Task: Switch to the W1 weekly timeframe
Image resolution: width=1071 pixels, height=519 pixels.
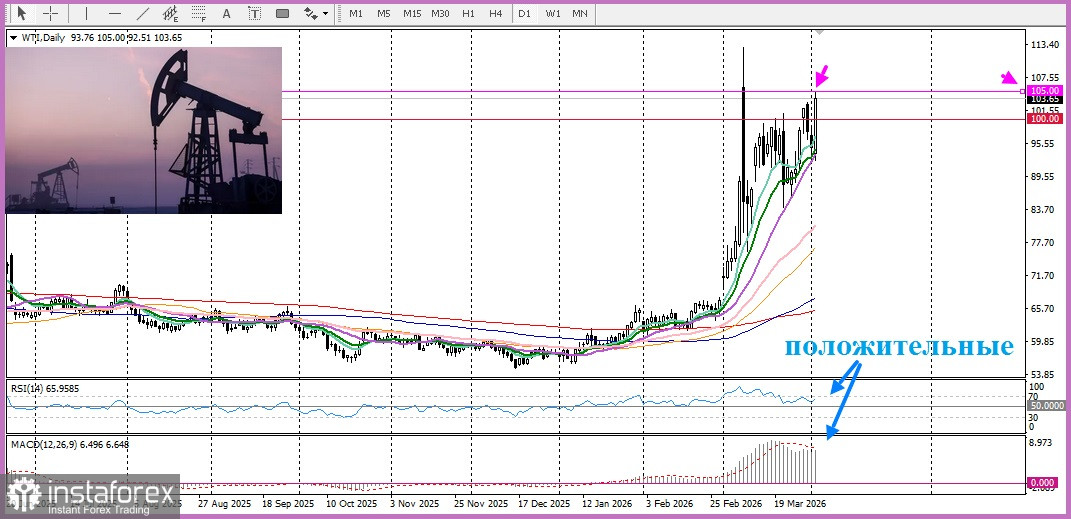Action: click(553, 14)
